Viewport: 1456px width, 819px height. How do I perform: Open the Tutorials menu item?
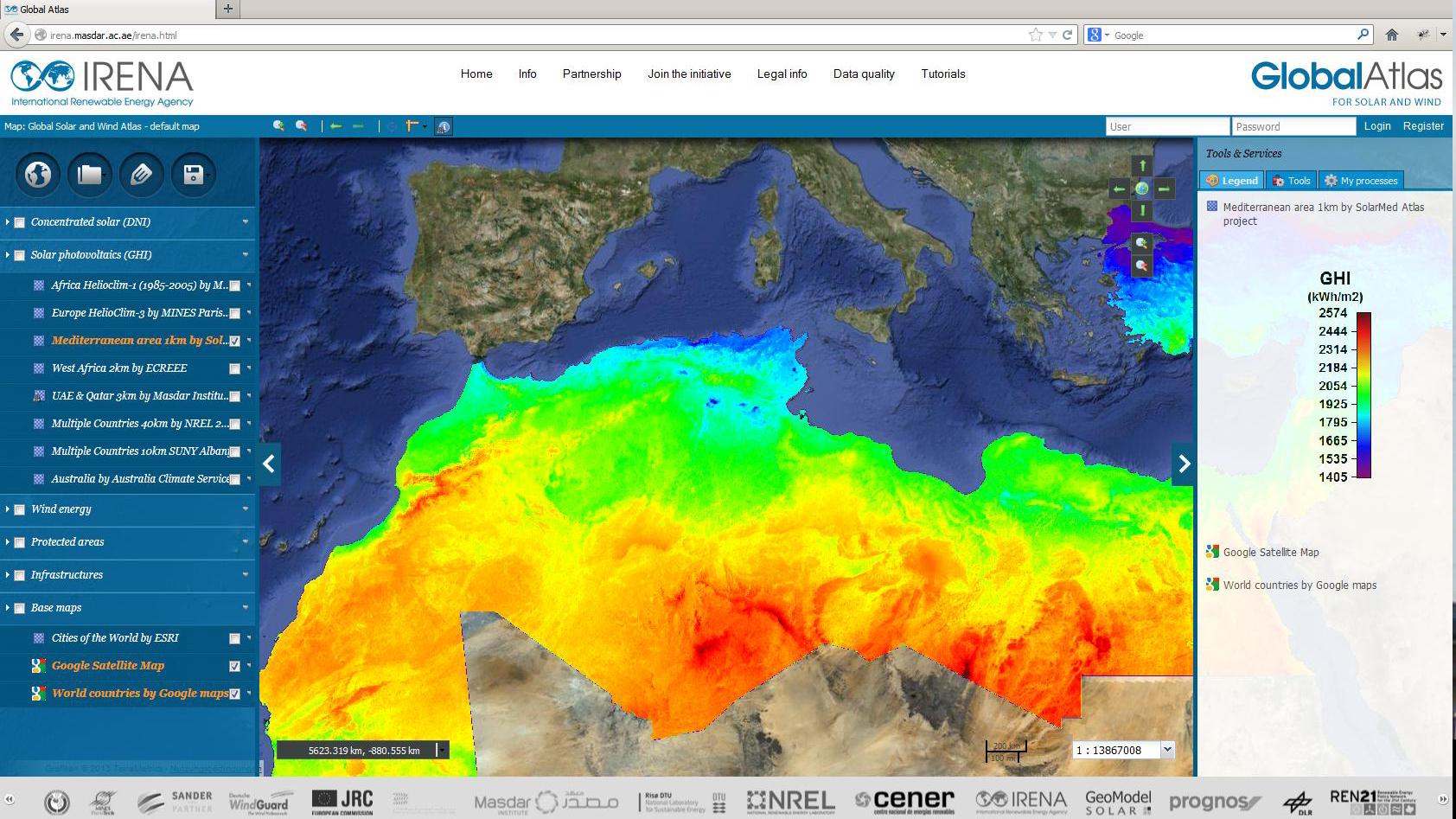(x=942, y=74)
